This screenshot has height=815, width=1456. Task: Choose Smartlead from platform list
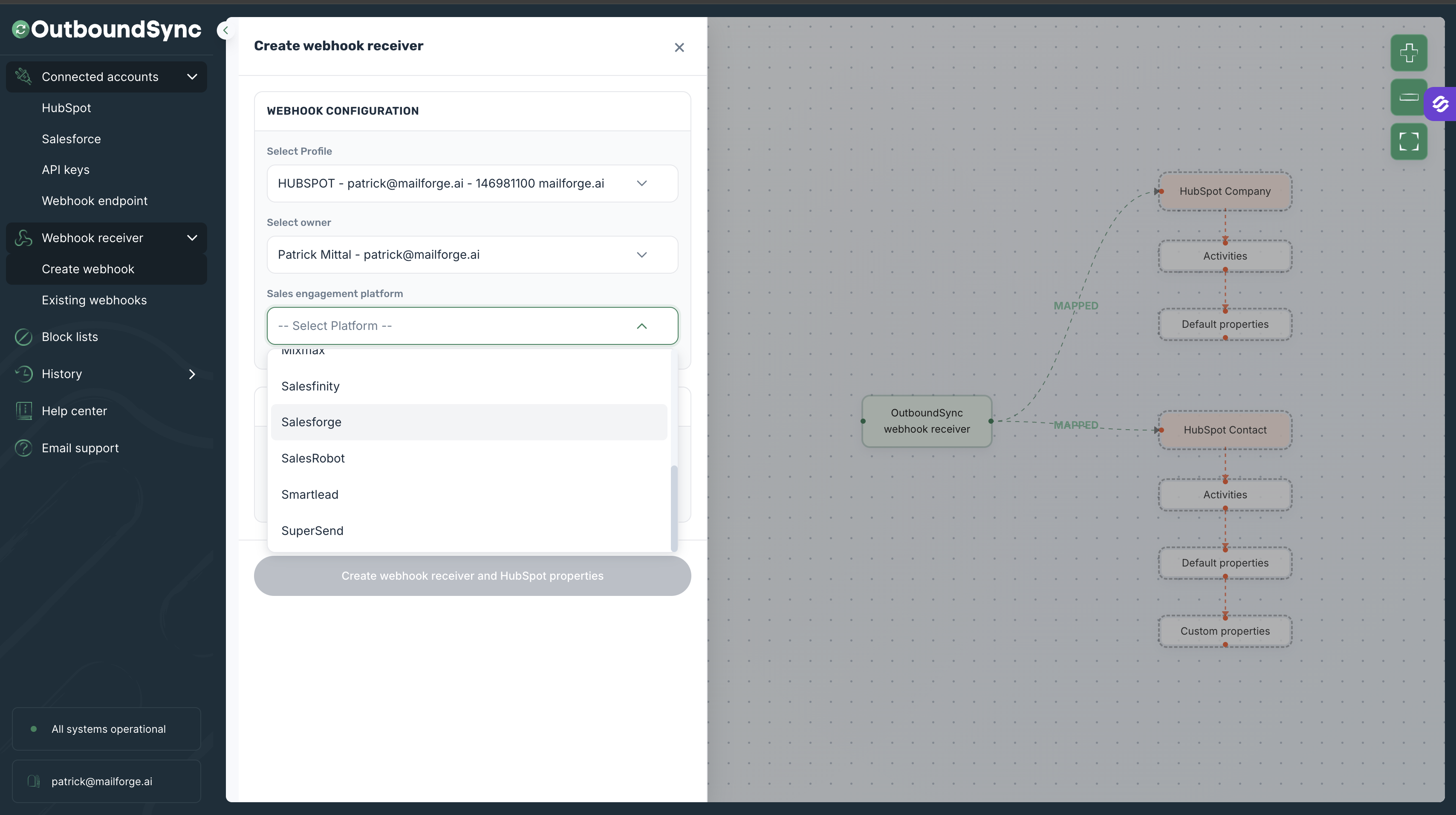[x=310, y=494]
